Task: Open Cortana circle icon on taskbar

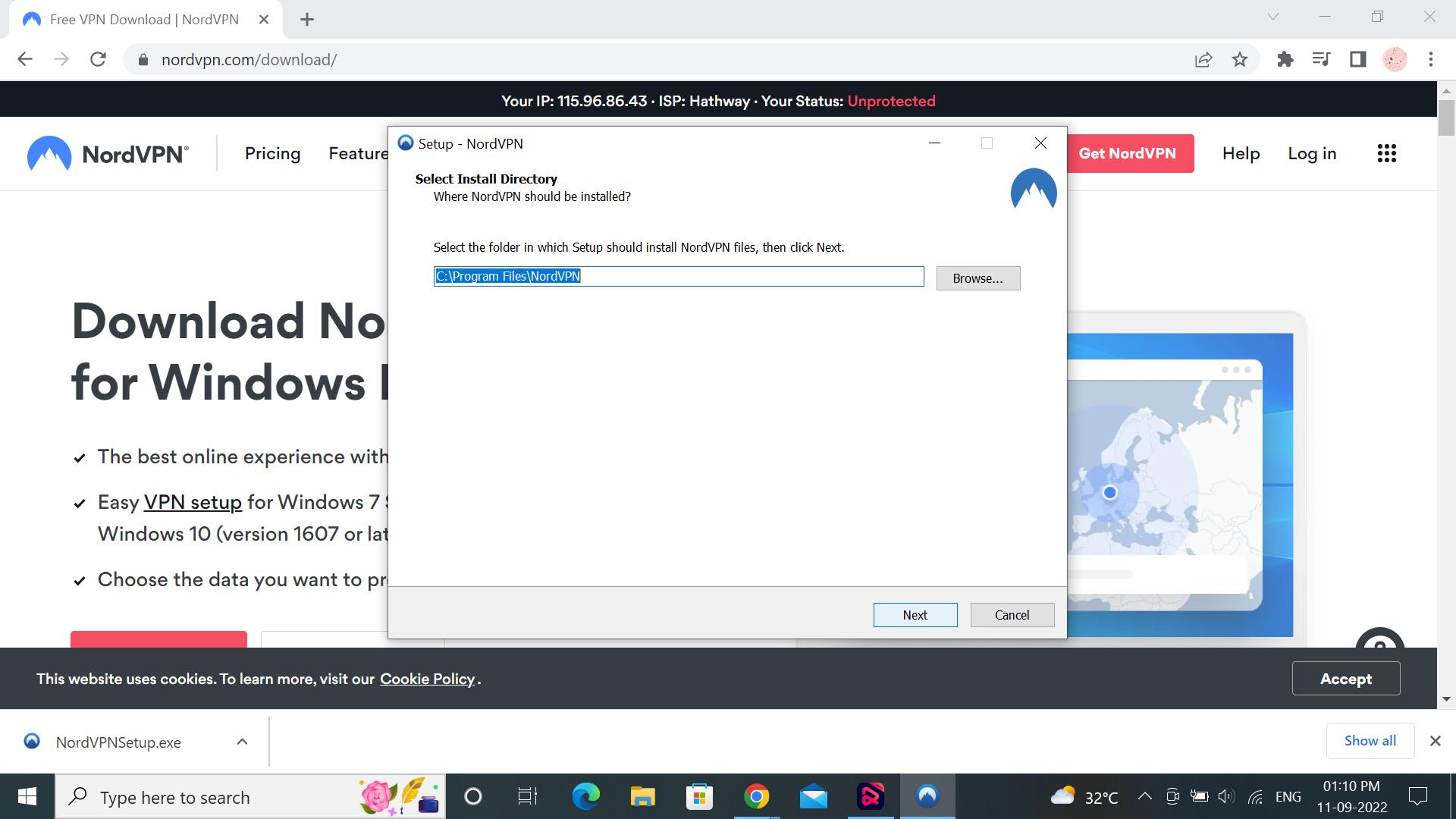Action: 472,797
